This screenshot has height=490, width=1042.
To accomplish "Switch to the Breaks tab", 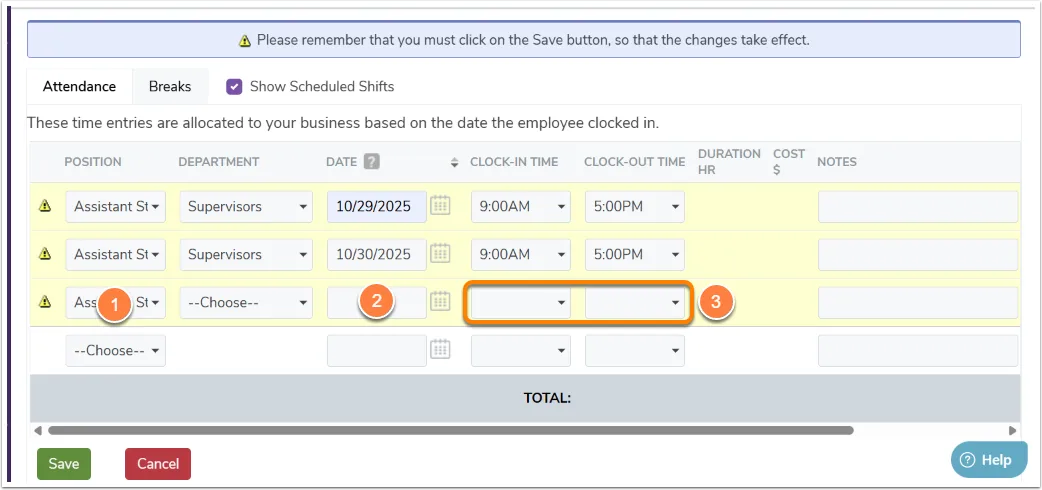I will point(170,86).
